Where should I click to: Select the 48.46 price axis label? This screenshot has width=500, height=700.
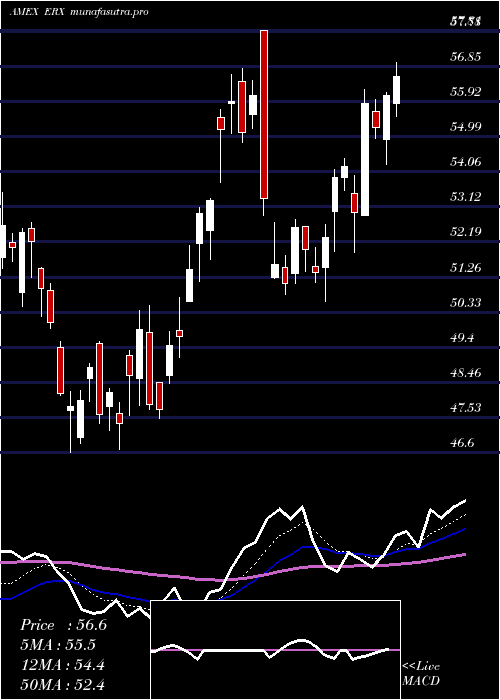coord(465,372)
